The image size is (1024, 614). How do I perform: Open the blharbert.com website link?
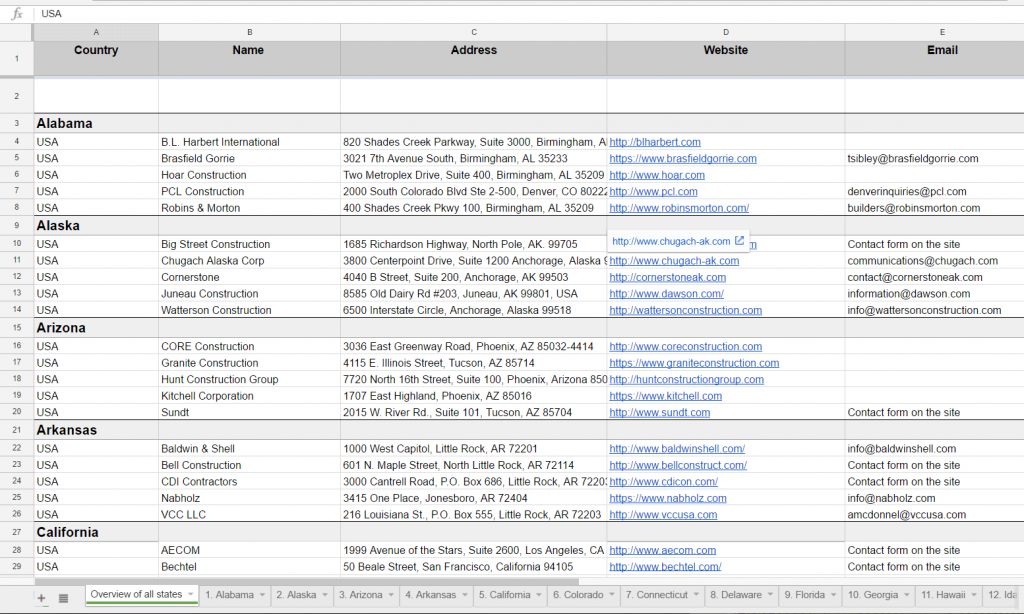[x=655, y=142]
